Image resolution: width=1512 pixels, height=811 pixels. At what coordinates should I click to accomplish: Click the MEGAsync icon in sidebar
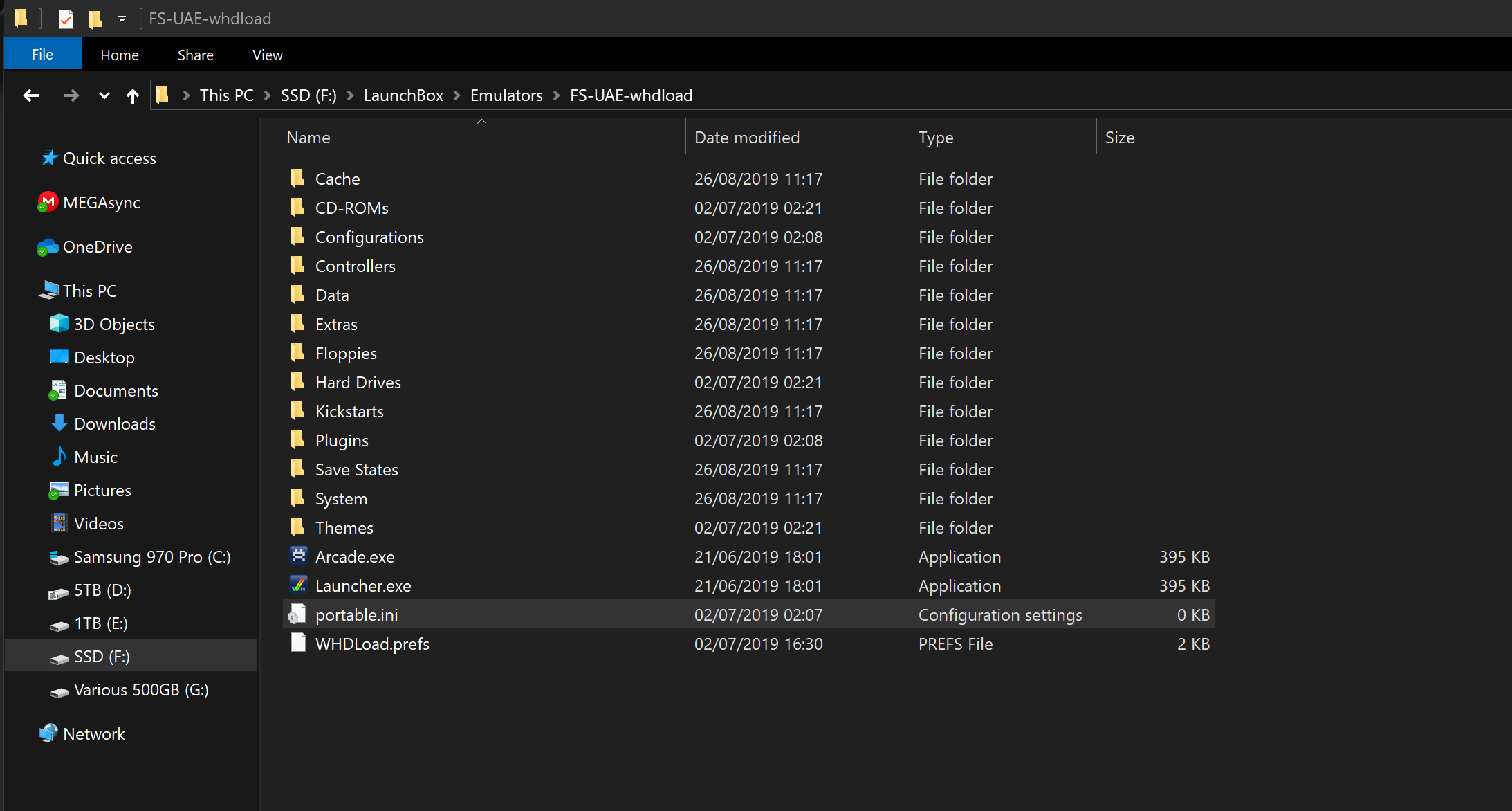[x=48, y=202]
